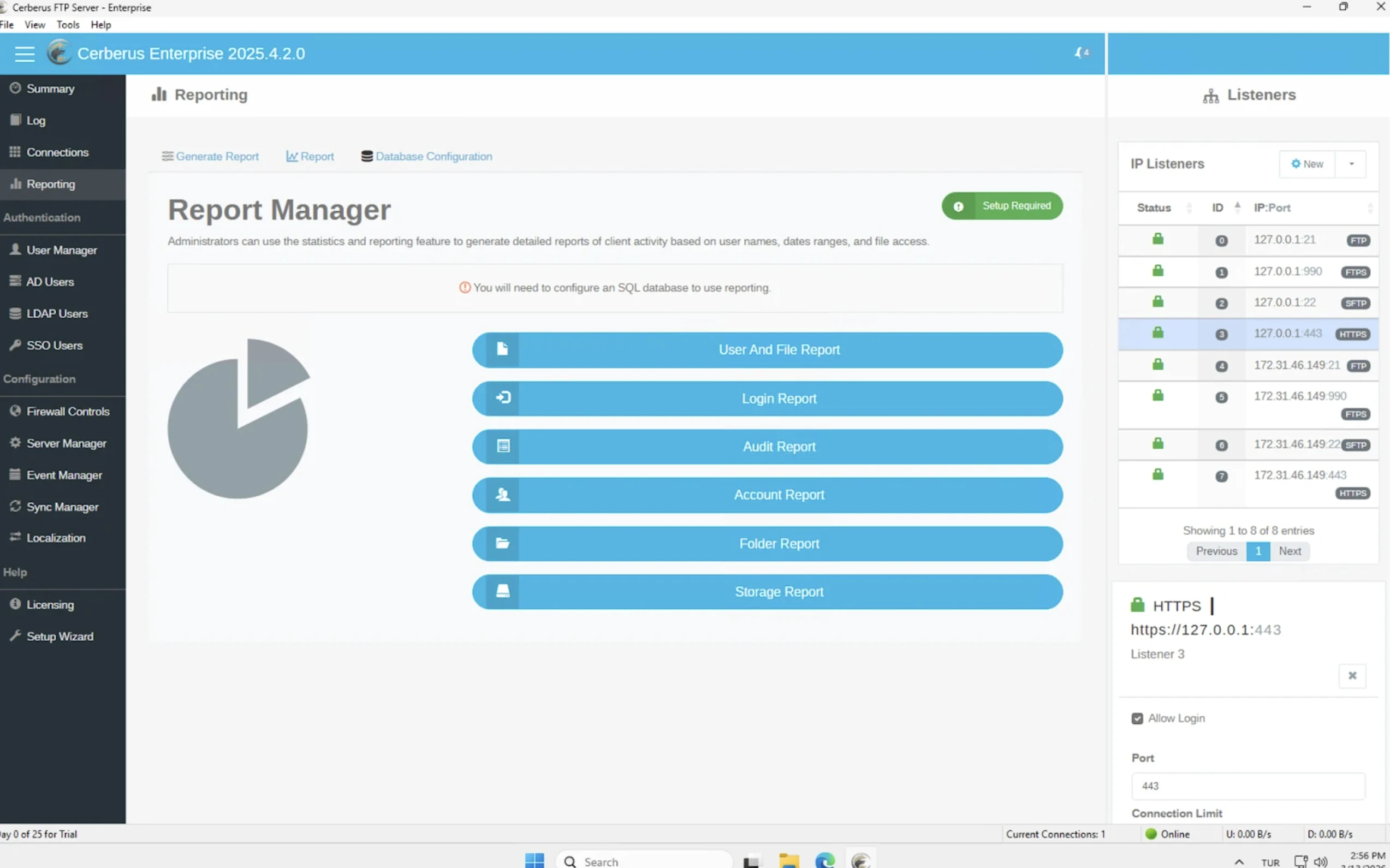Open AD Users page
The width and height of the screenshot is (1390, 868).
click(x=63, y=282)
